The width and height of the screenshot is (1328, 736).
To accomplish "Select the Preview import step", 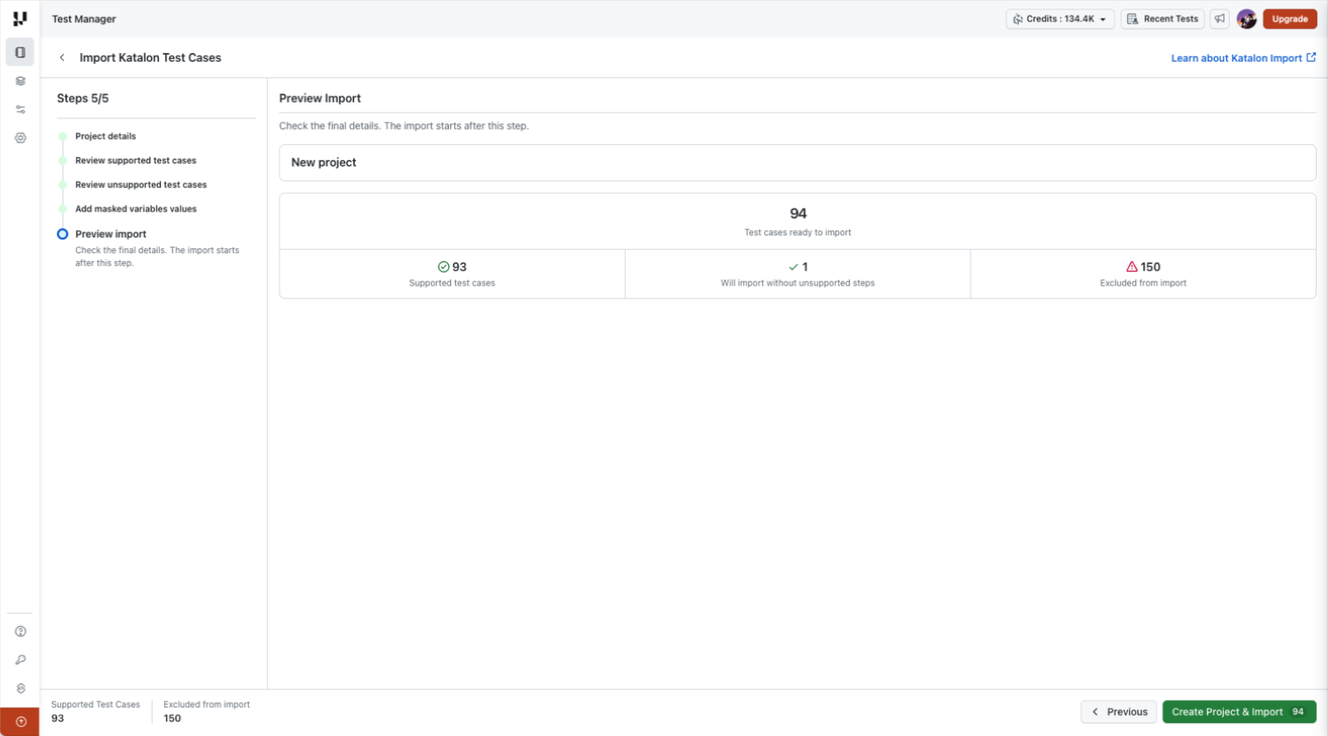I will pyautogui.click(x=111, y=234).
